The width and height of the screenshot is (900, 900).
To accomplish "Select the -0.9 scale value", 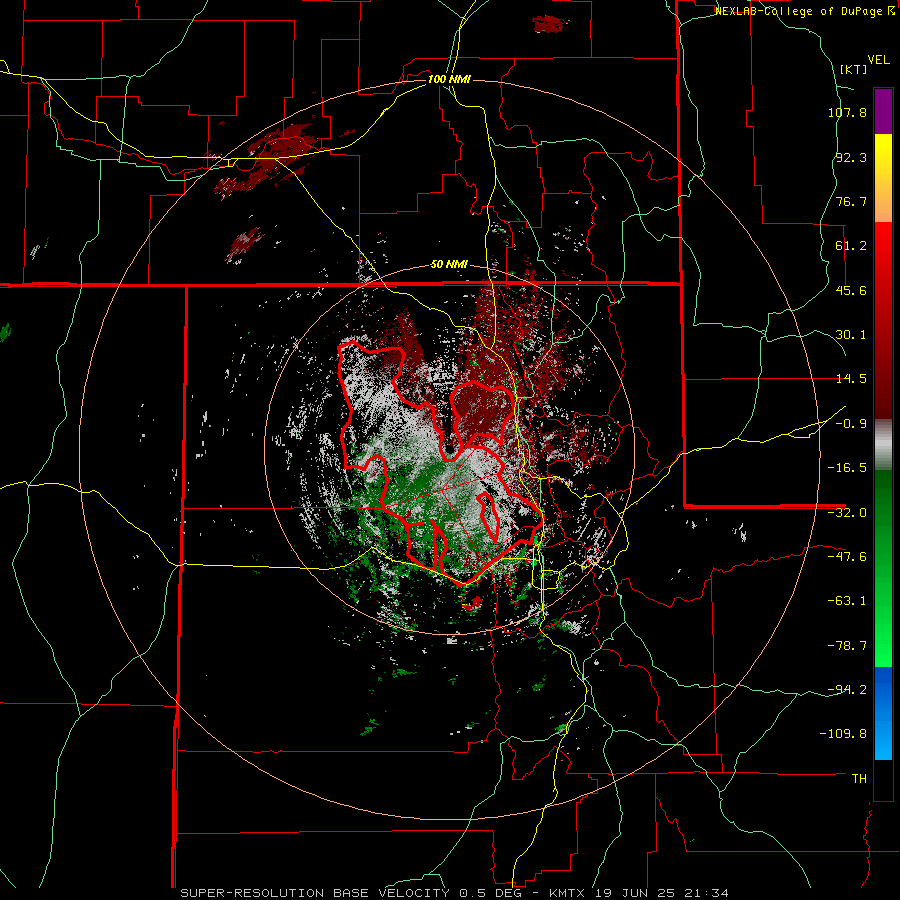I will point(851,424).
